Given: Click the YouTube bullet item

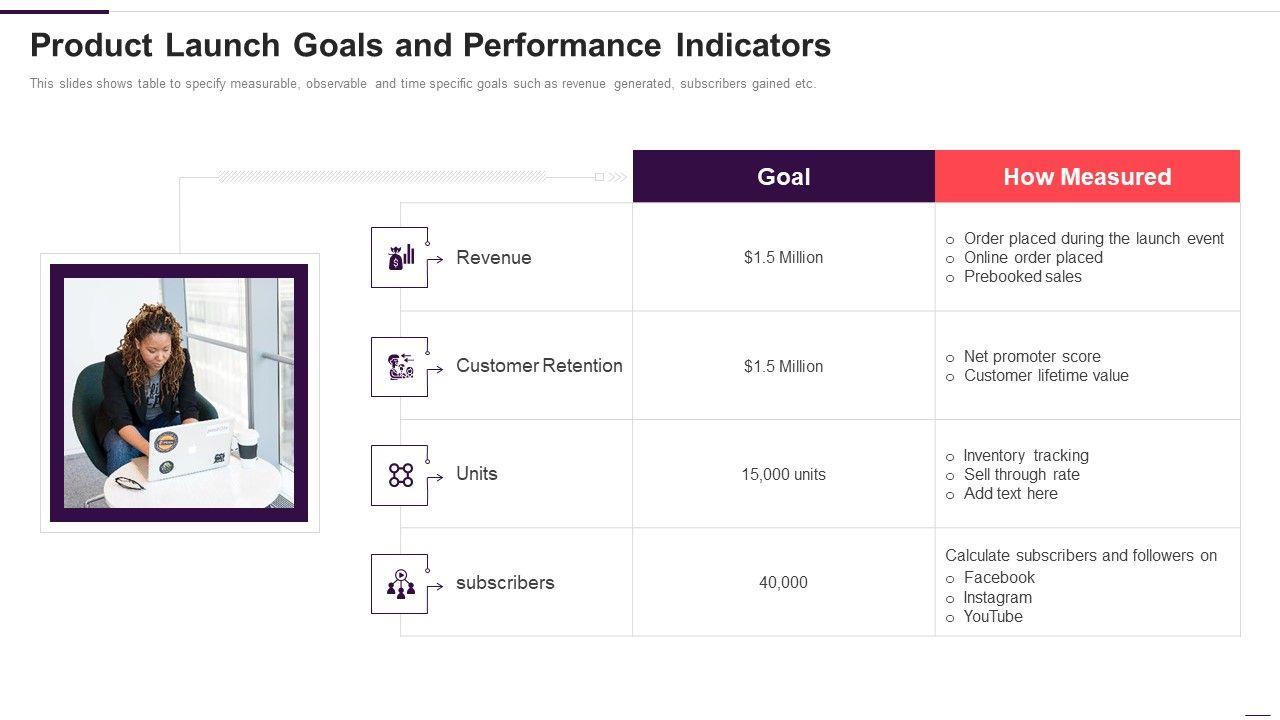Looking at the screenshot, I should coord(993,617).
